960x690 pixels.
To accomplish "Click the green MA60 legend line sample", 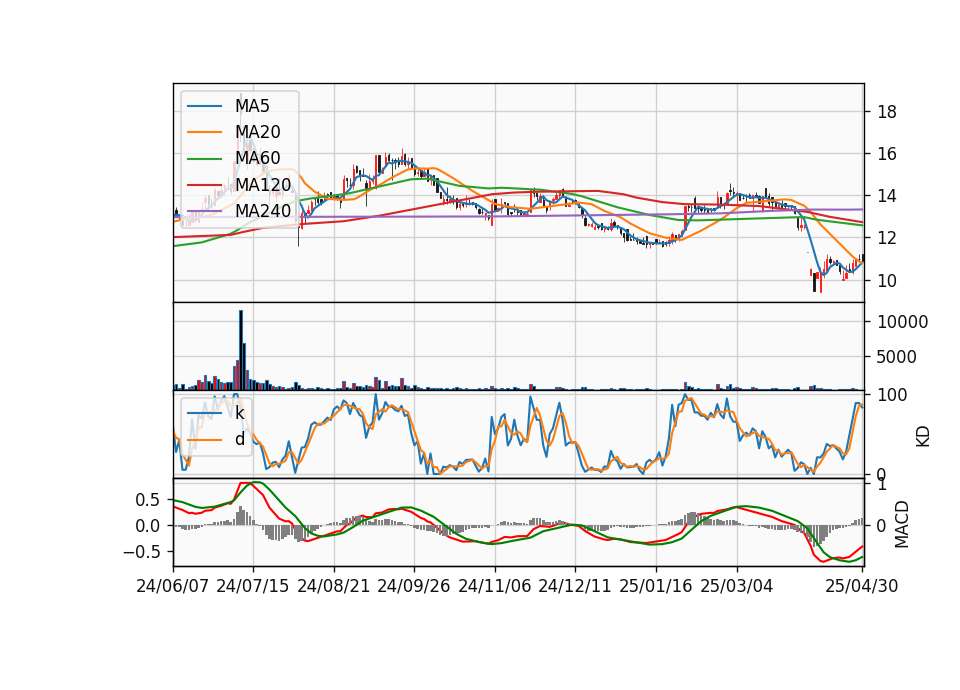I will [204, 159].
